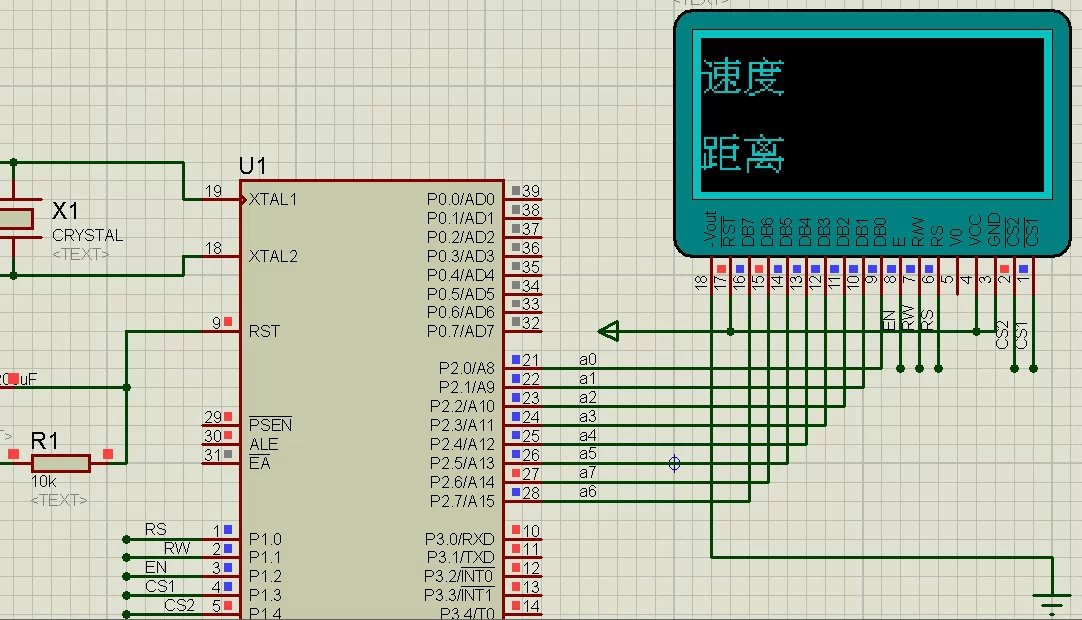1082x620 pixels.
Task: Select the P3.0/RXD pin label
Action: click(x=460, y=539)
